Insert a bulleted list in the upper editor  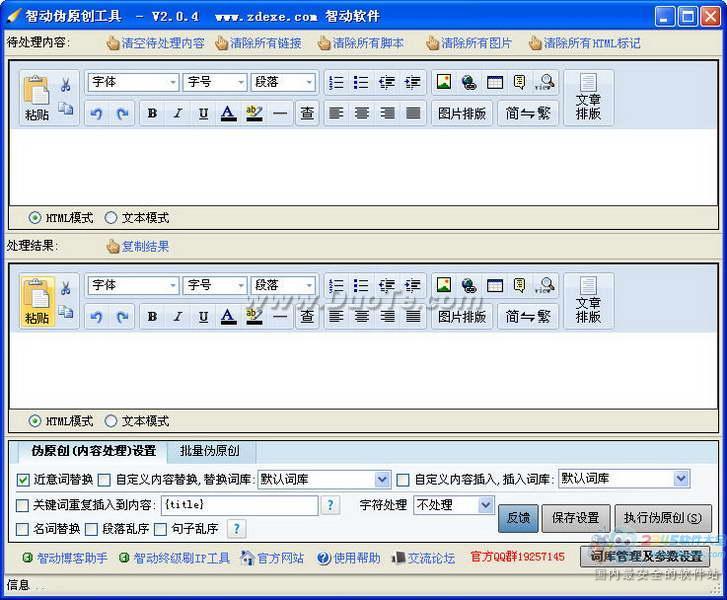pyautogui.click(x=361, y=83)
